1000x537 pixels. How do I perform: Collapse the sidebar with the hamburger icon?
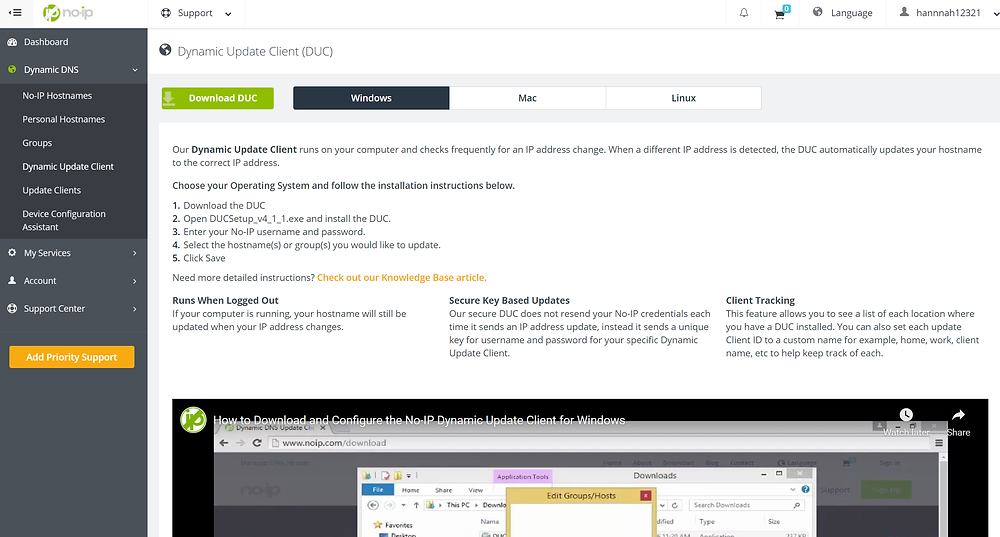[x=15, y=13]
